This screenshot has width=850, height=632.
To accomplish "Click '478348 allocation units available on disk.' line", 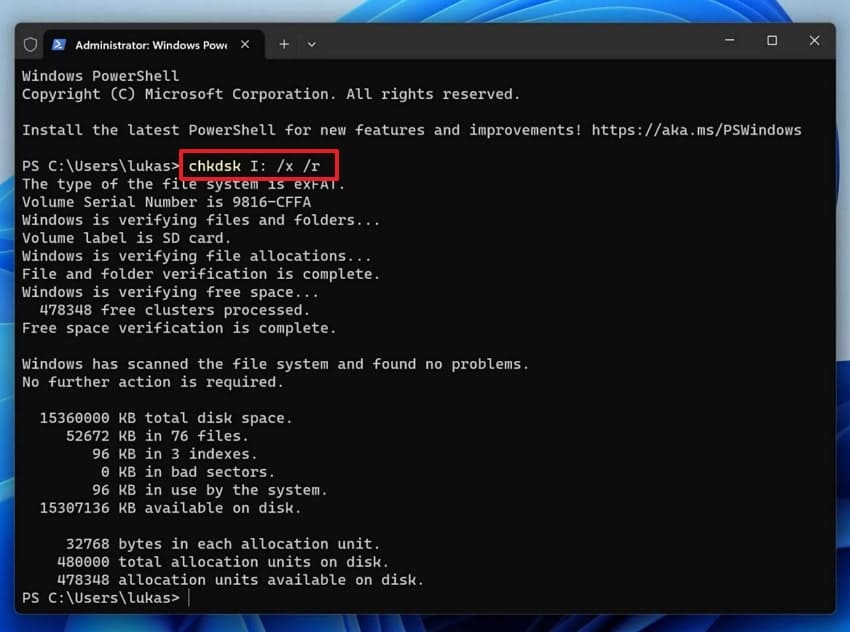I will (240, 580).
